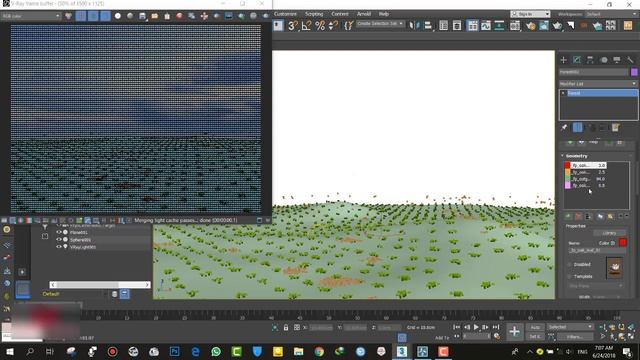This screenshot has height=360, width=640.
Task: Click the geometry preview thumbnail
Action: coord(614,268)
